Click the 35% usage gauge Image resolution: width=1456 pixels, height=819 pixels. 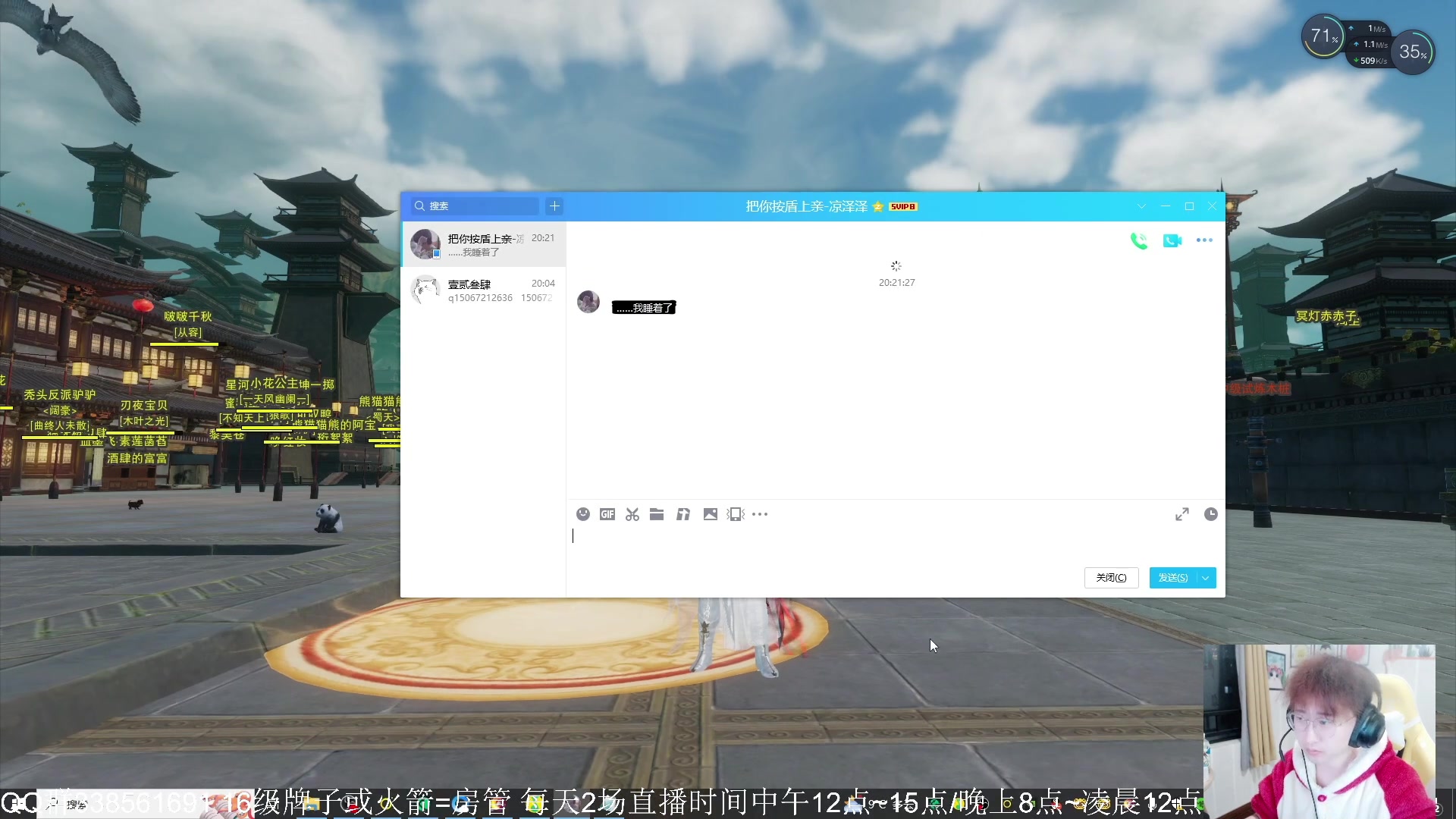[x=1412, y=52]
